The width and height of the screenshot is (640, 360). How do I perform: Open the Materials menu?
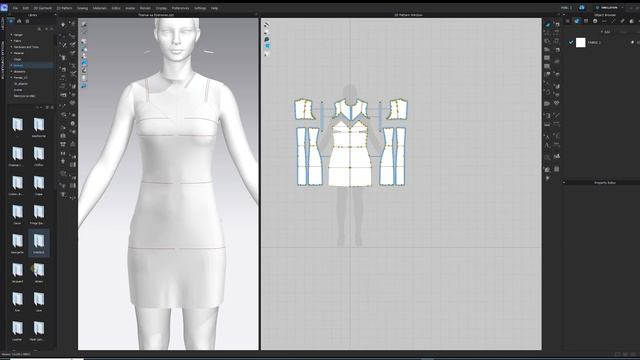point(99,8)
